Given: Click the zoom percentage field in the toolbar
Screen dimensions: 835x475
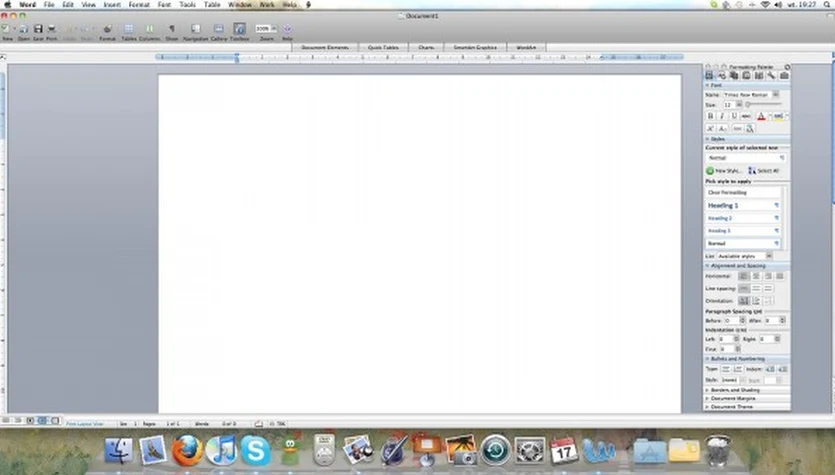Looking at the screenshot, I should 264,29.
